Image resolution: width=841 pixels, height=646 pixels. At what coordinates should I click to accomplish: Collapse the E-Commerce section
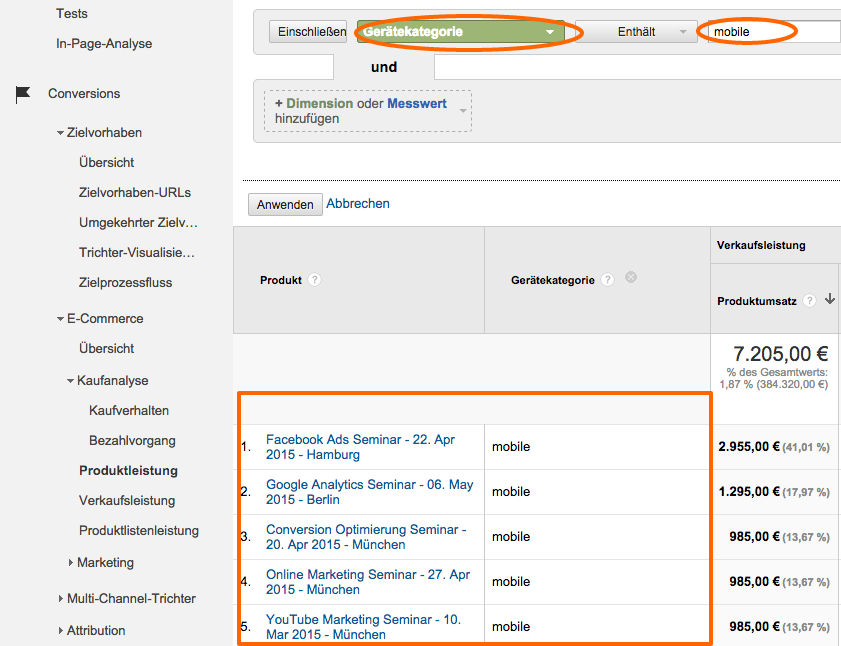[61, 319]
